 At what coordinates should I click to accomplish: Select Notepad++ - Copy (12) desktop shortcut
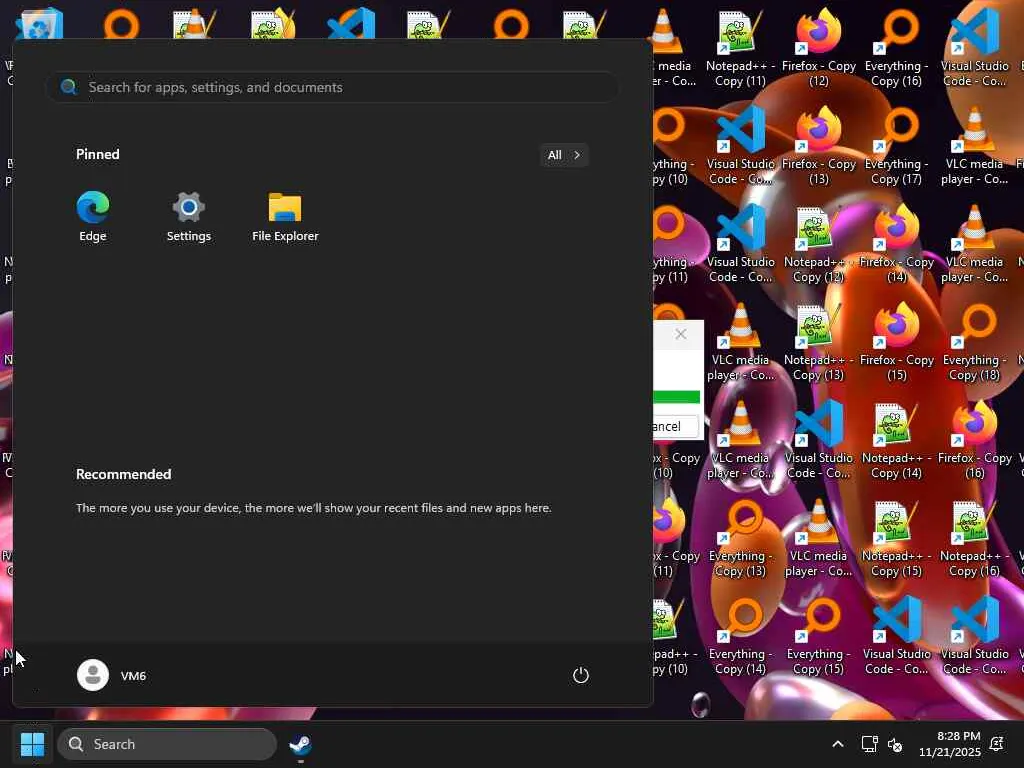(x=818, y=244)
